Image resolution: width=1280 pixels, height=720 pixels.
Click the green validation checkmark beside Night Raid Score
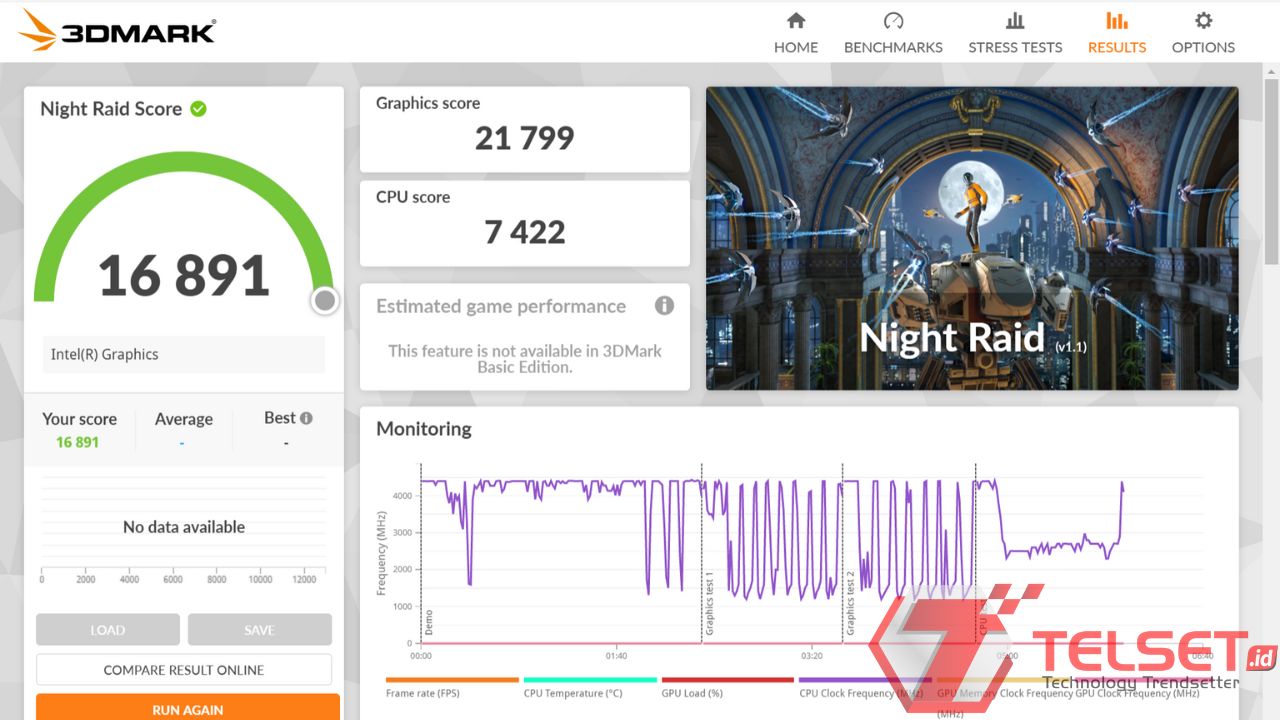198,109
